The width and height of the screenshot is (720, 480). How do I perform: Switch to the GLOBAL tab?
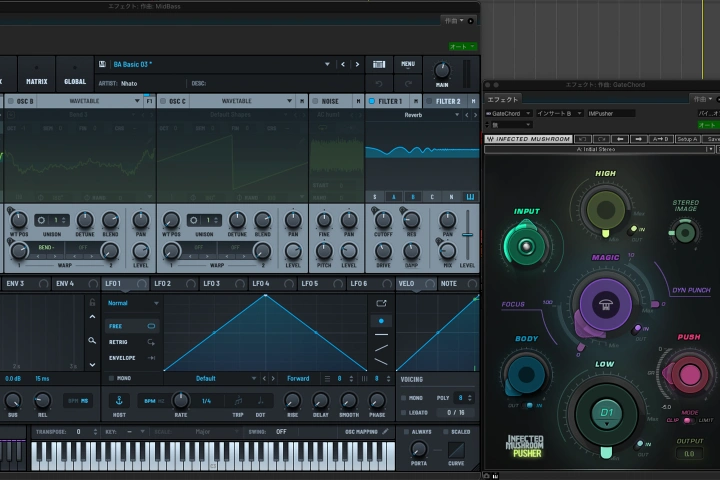point(75,74)
